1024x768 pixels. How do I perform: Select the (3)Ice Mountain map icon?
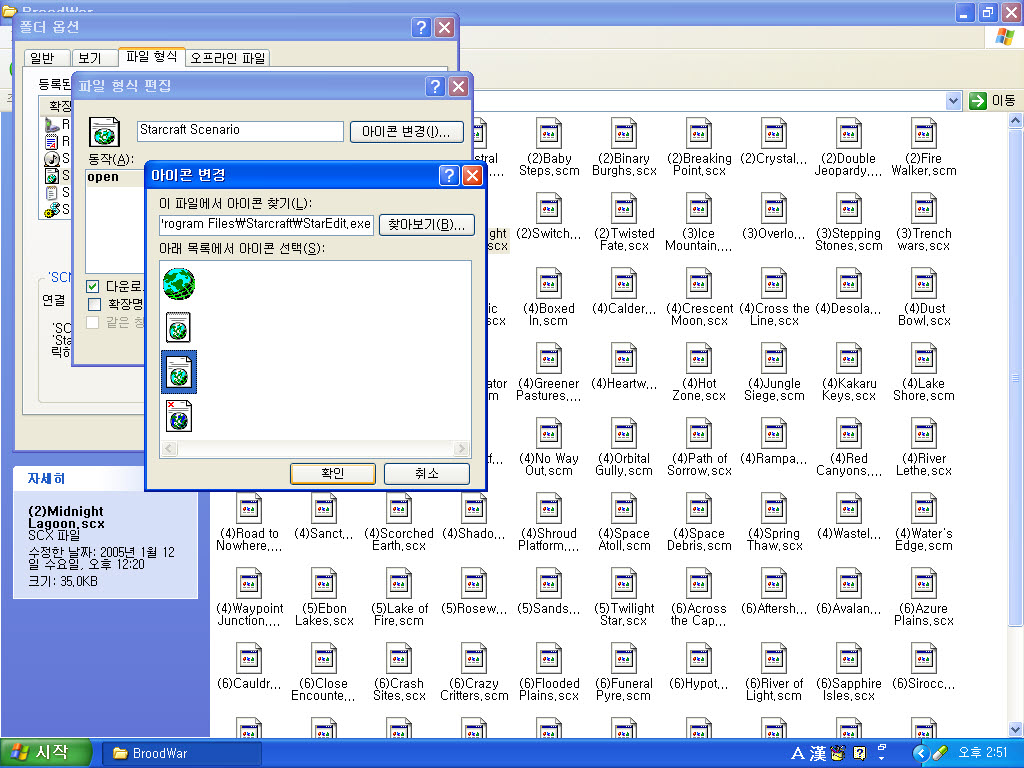click(699, 209)
